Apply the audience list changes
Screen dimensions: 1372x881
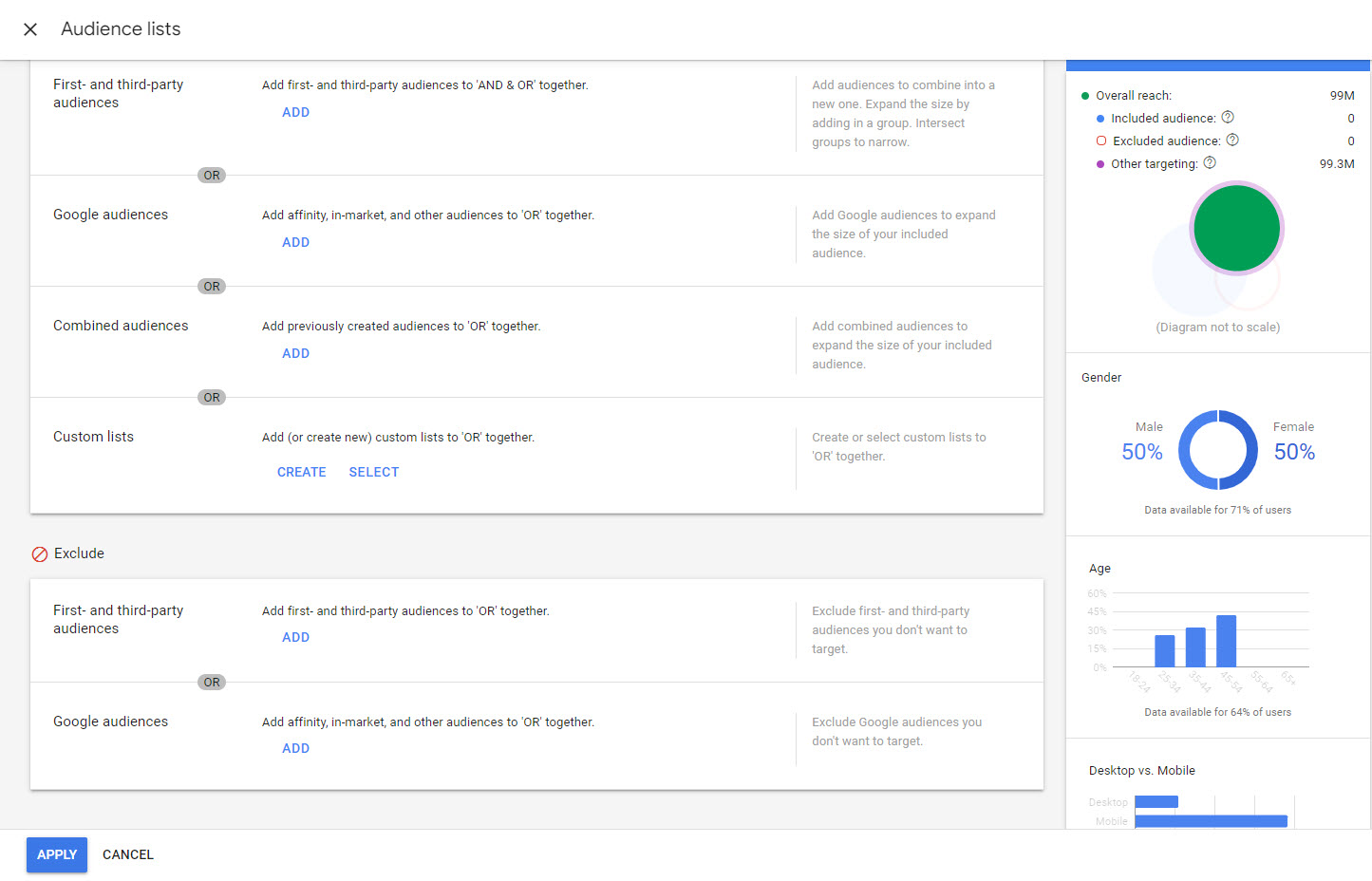pos(57,854)
